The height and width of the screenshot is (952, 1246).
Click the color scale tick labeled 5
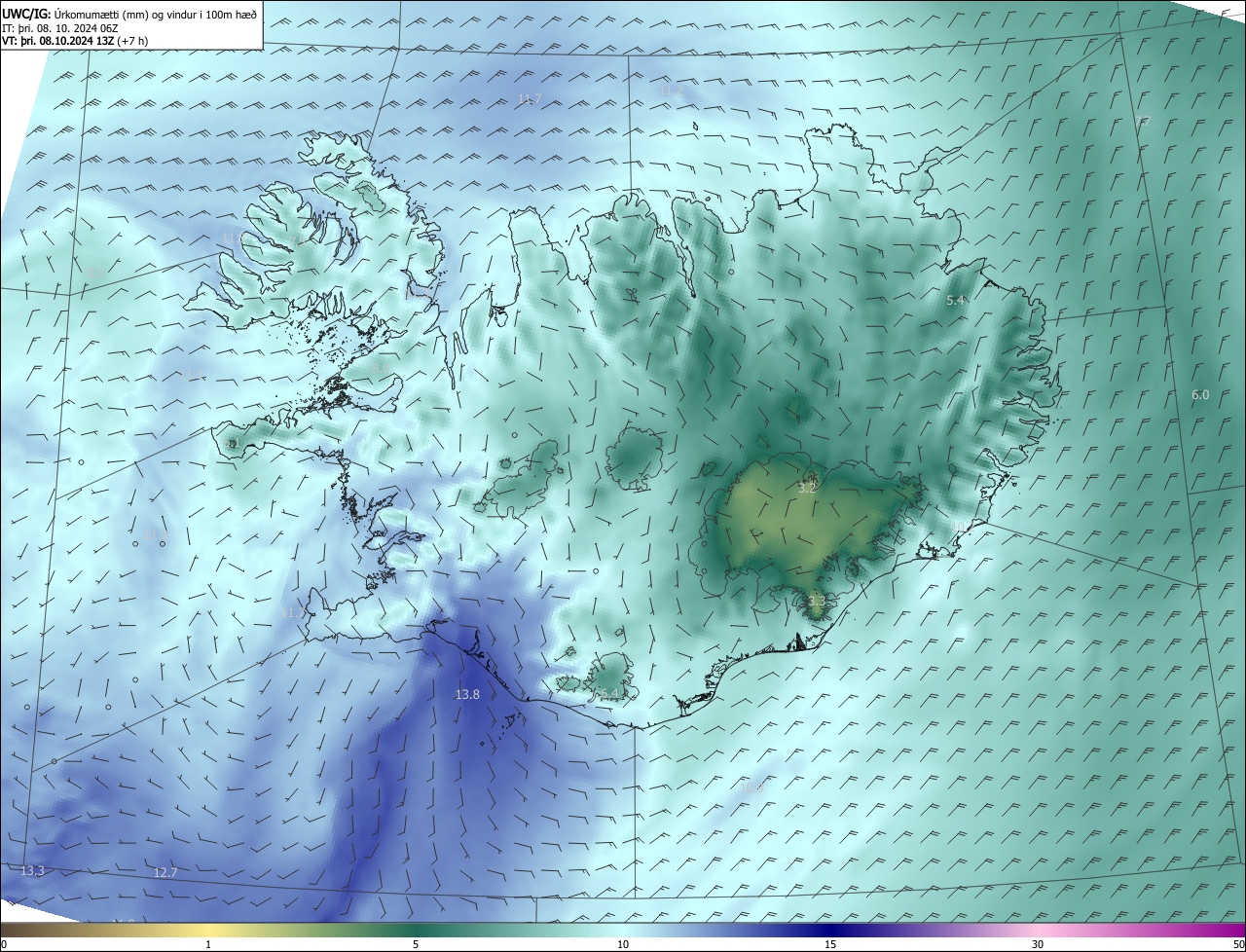pyautogui.click(x=416, y=944)
